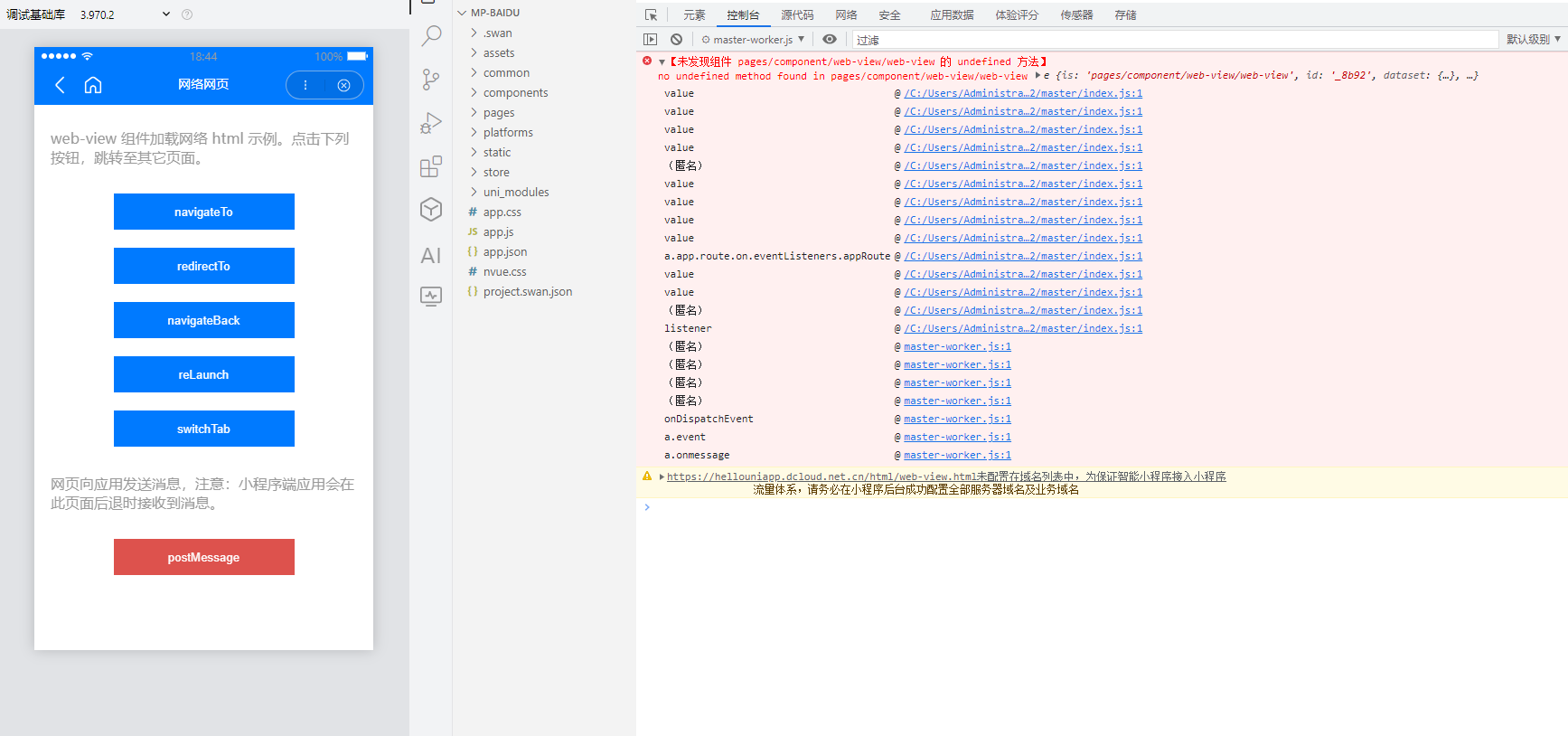Toggle the console sidebar panel

650,39
